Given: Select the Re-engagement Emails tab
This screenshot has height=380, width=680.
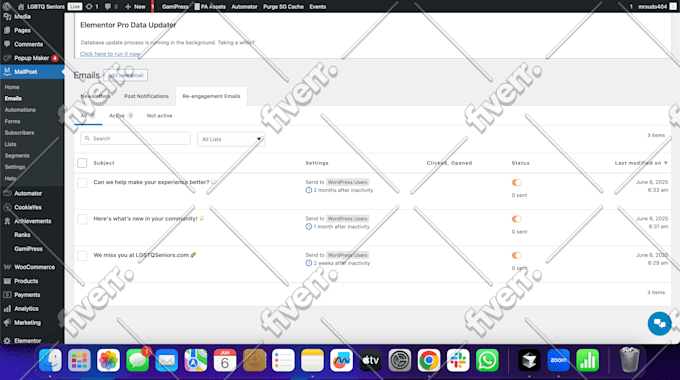Looking at the screenshot, I should pos(211,96).
